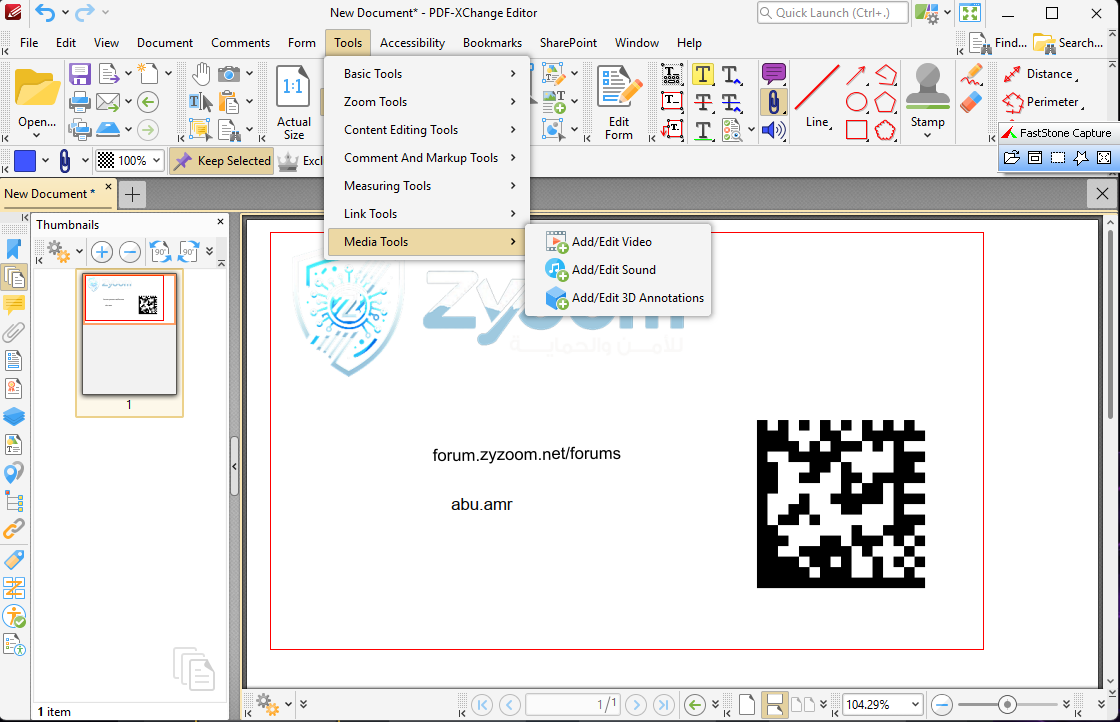Screen dimensions: 1120x722
Task: Select the Eraser tool in the ribbon
Action: [x=971, y=102]
